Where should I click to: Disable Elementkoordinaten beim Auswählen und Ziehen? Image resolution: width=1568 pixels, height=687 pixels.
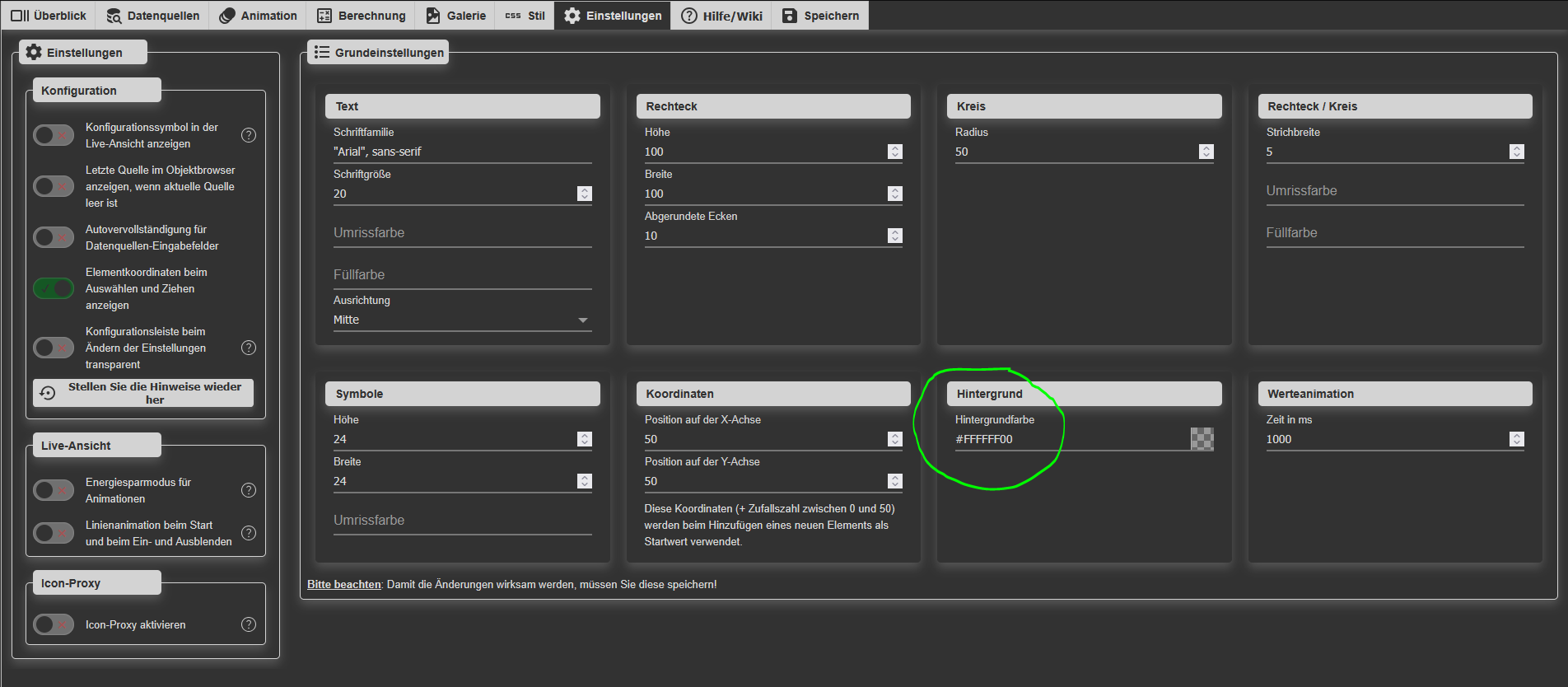point(54,288)
